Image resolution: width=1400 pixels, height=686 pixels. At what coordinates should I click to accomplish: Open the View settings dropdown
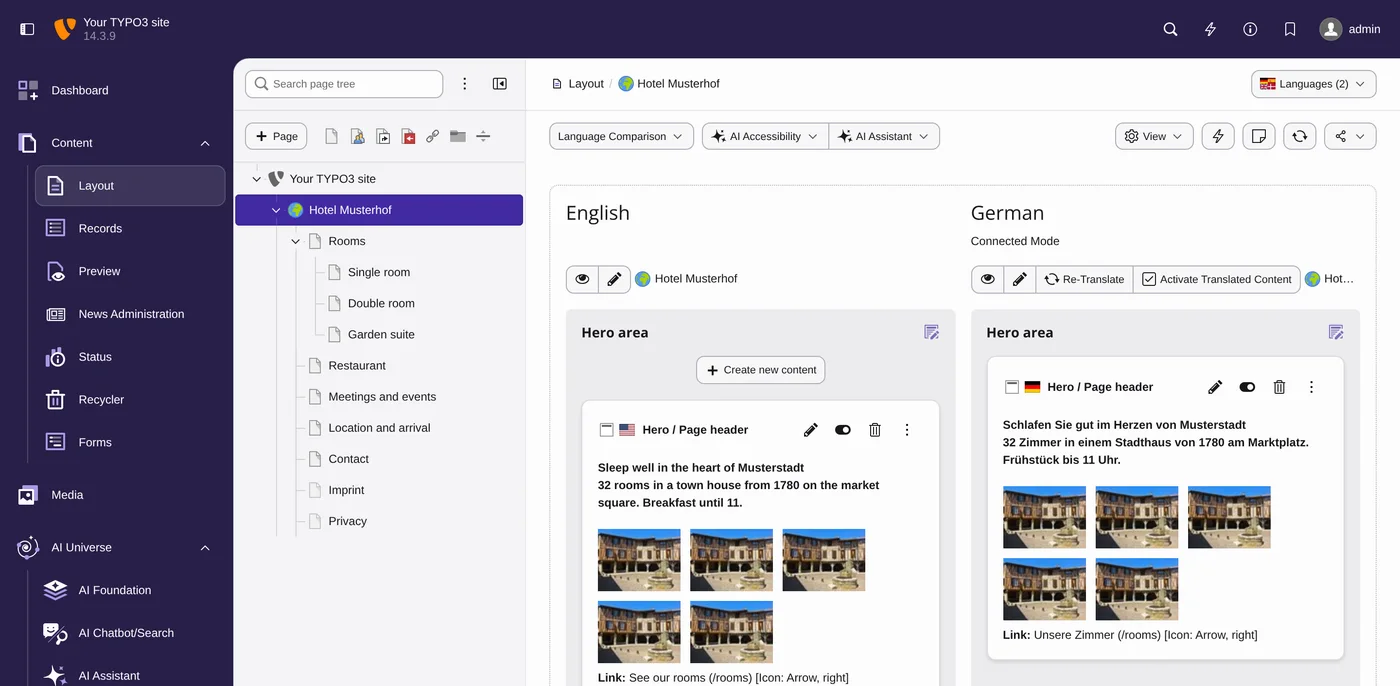click(x=1154, y=136)
